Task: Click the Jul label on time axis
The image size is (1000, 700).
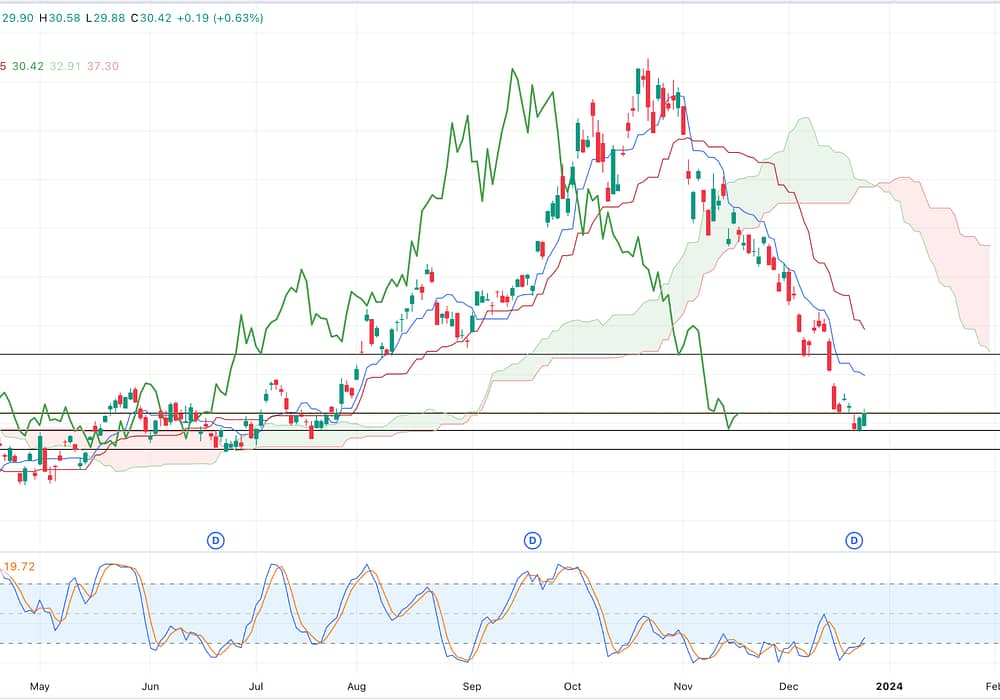Action: click(256, 686)
